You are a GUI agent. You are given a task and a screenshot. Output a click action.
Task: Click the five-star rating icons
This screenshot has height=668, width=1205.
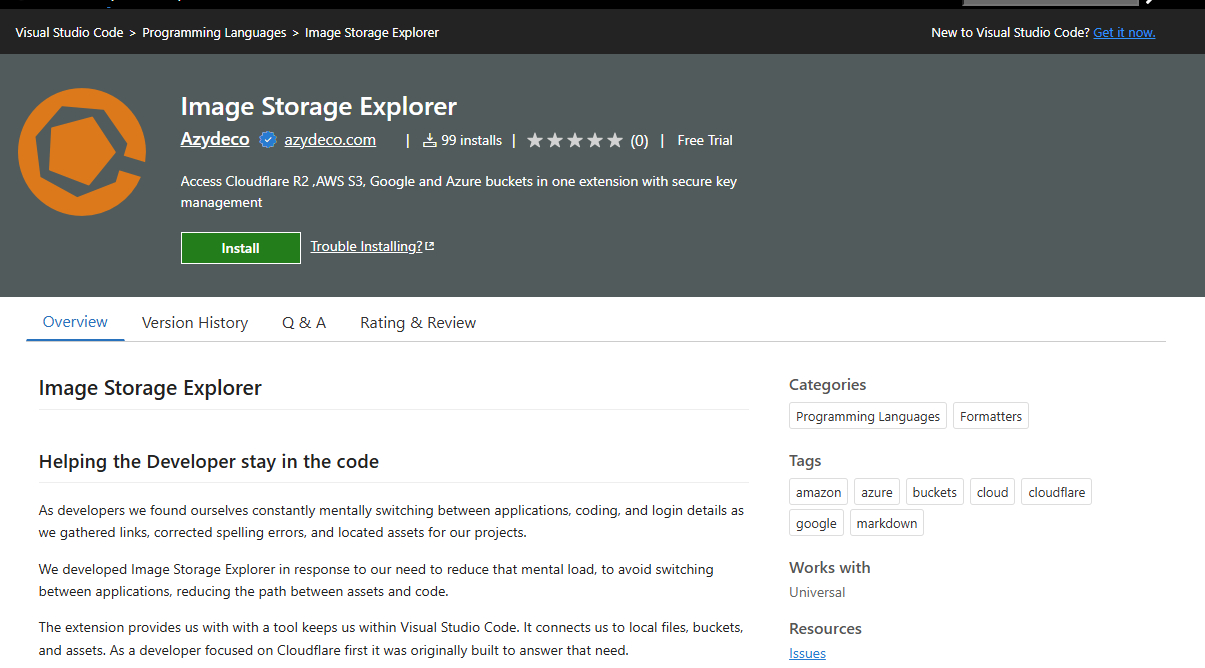click(574, 141)
